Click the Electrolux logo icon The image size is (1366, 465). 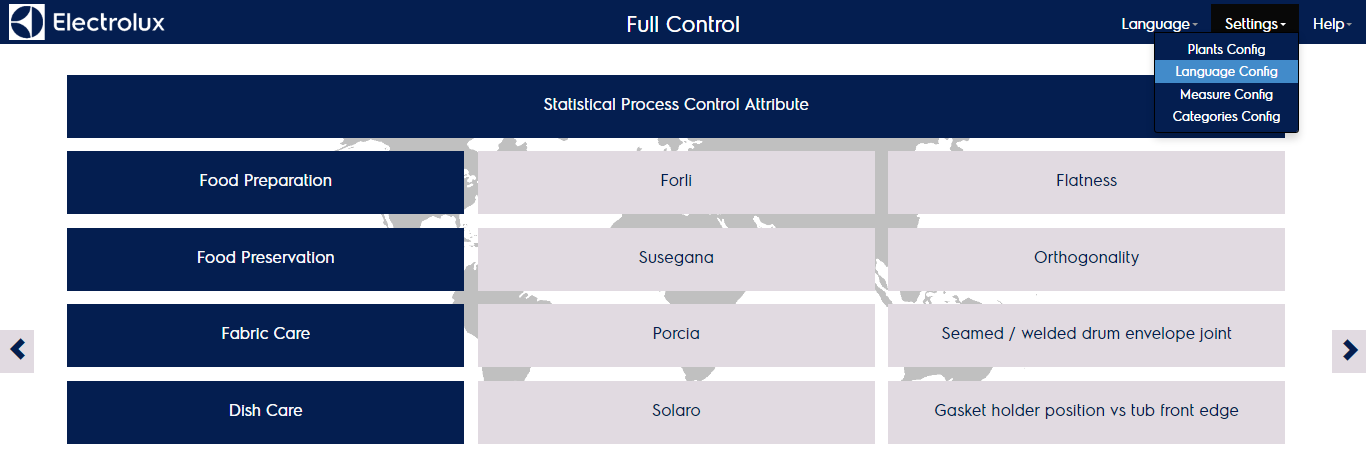(x=27, y=22)
